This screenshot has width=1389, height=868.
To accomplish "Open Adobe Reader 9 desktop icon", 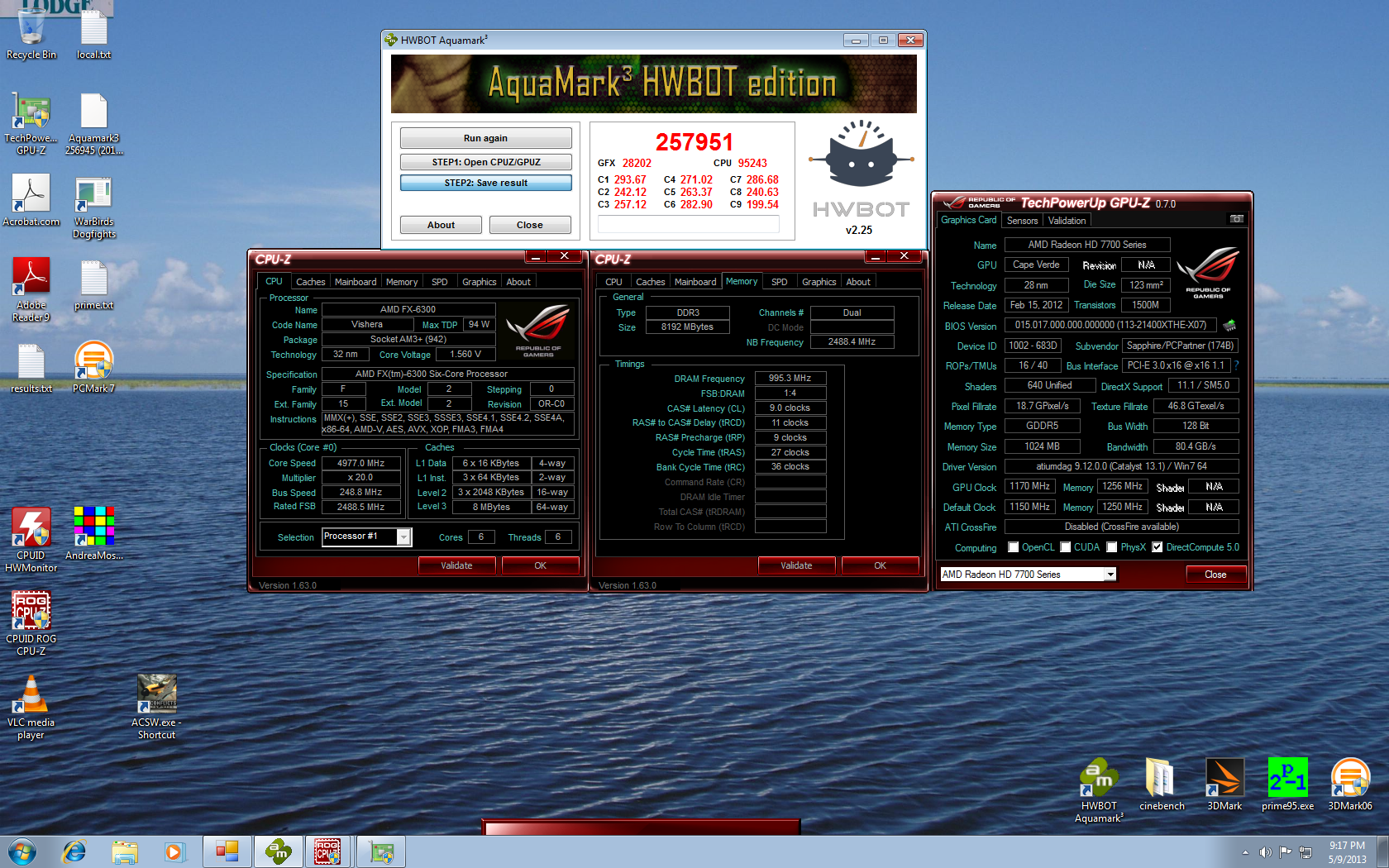I will 31,289.
